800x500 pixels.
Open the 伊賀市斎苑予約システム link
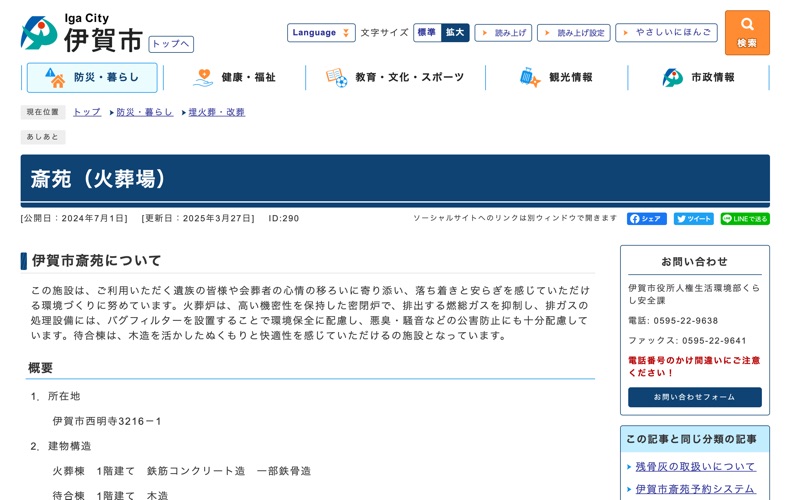[x=695, y=489]
